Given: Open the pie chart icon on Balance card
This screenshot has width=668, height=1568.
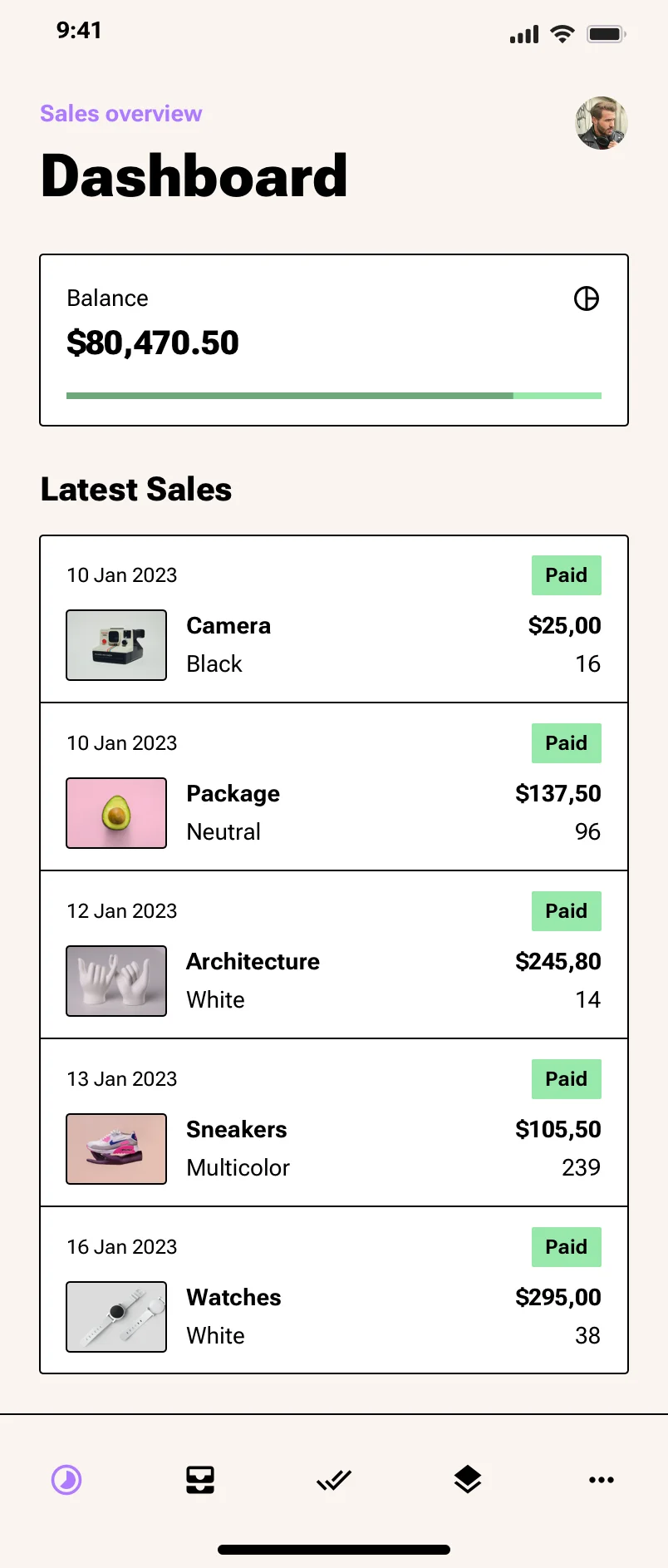Looking at the screenshot, I should point(587,298).
